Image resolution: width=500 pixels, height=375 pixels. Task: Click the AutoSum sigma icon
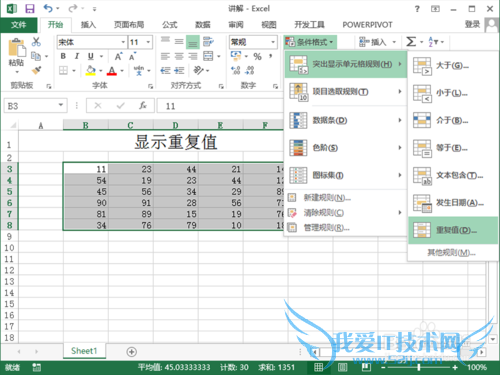coord(411,42)
